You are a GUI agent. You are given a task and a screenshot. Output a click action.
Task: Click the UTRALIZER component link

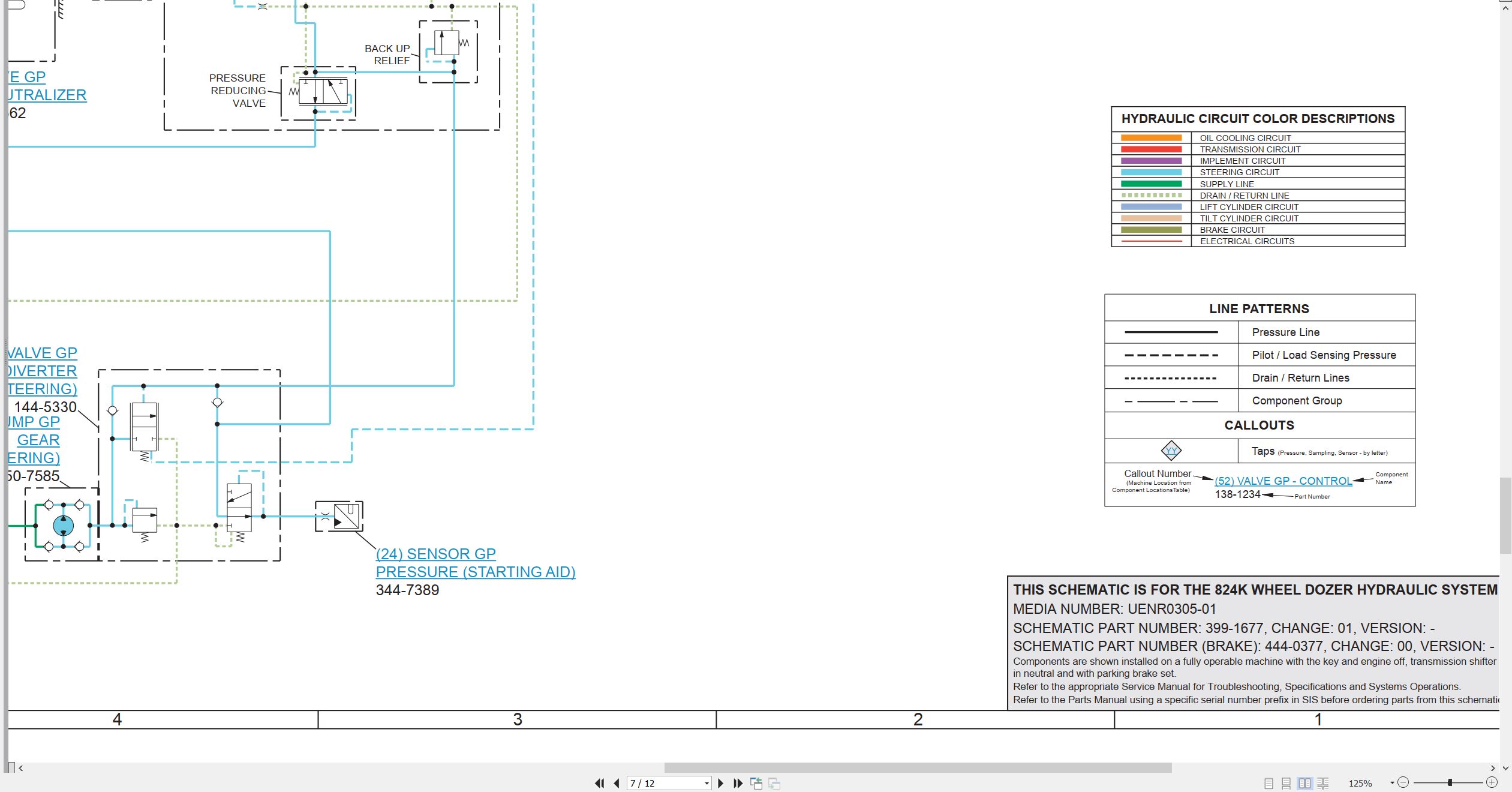[x=48, y=95]
